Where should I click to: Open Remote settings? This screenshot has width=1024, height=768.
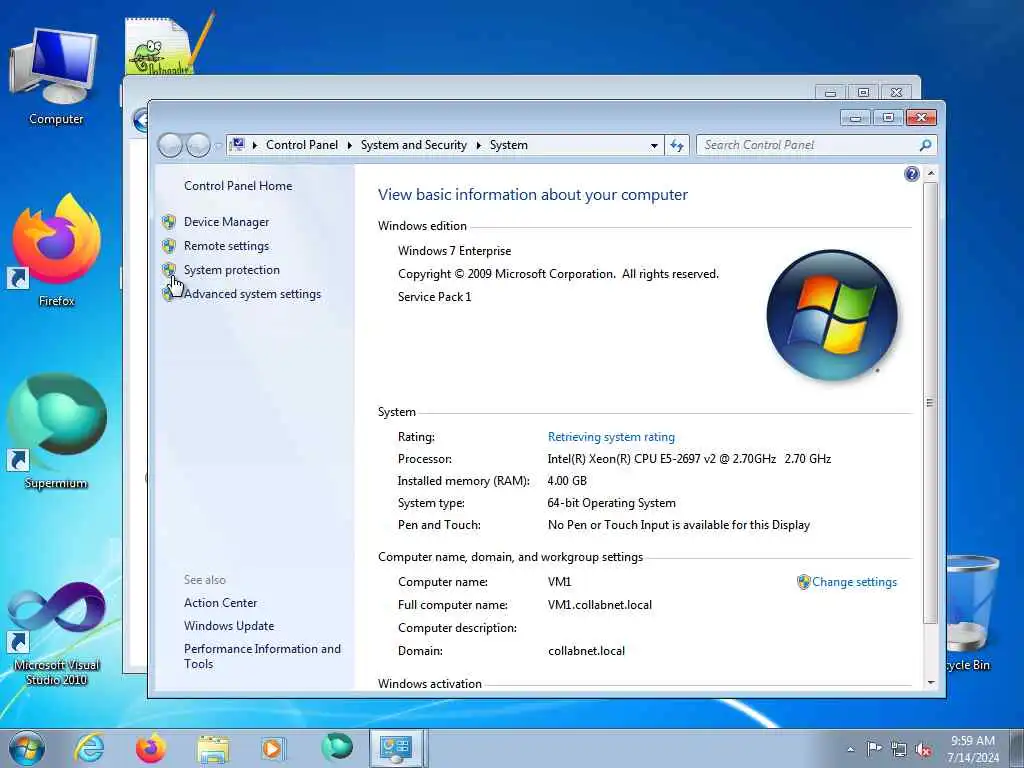pyautogui.click(x=226, y=246)
